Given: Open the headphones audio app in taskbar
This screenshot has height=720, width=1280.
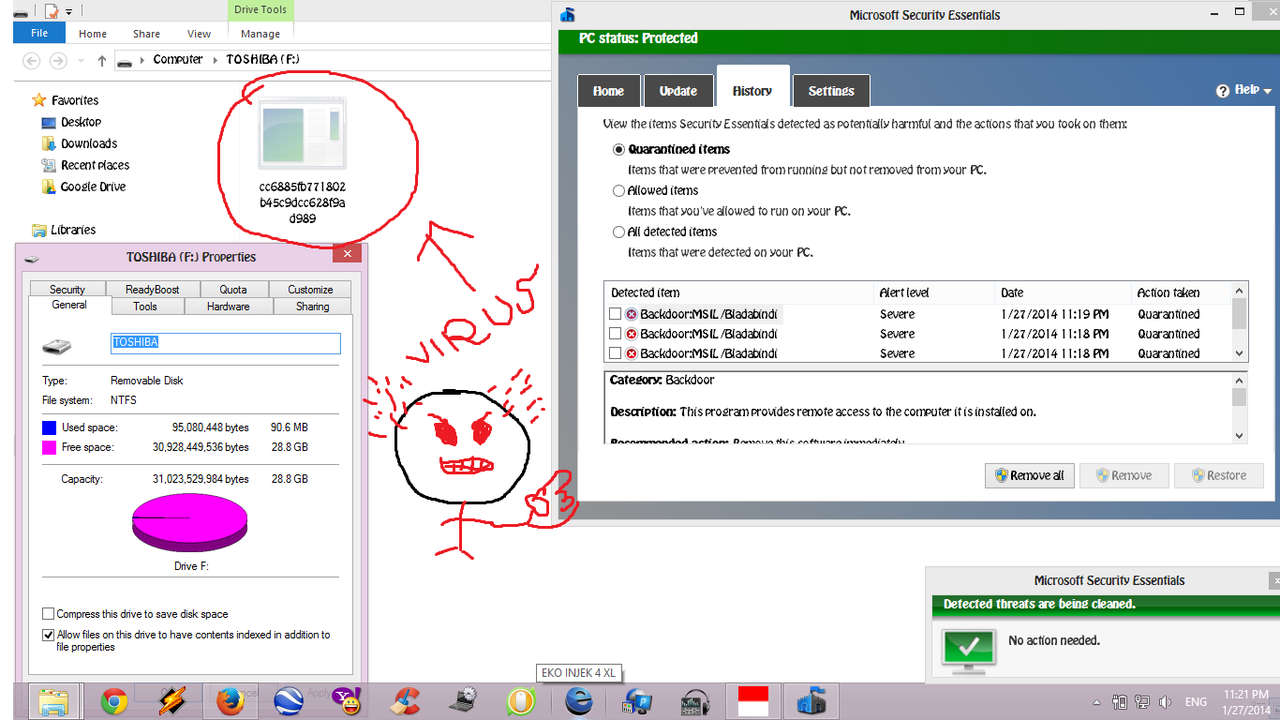Looking at the screenshot, I should 695,702.
